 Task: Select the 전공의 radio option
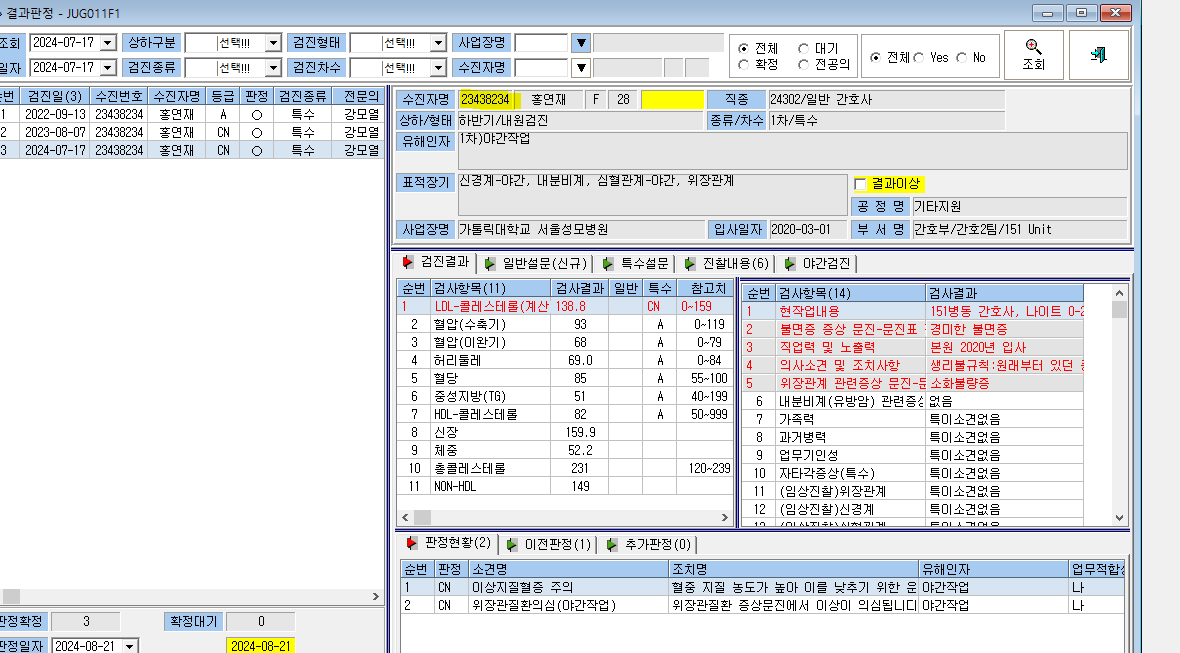pos(804,65)
